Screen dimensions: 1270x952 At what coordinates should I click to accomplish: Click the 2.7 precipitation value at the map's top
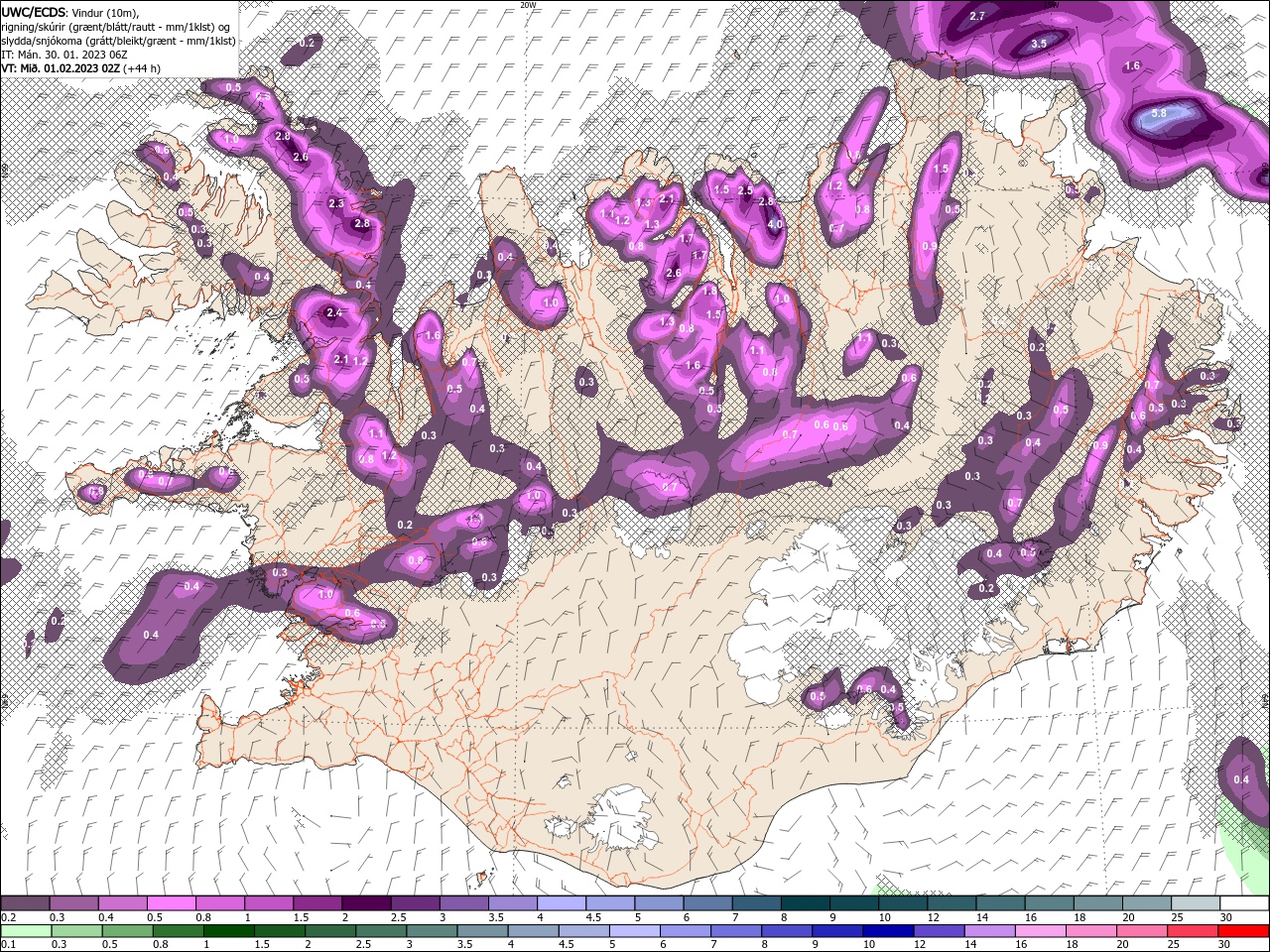977,16
